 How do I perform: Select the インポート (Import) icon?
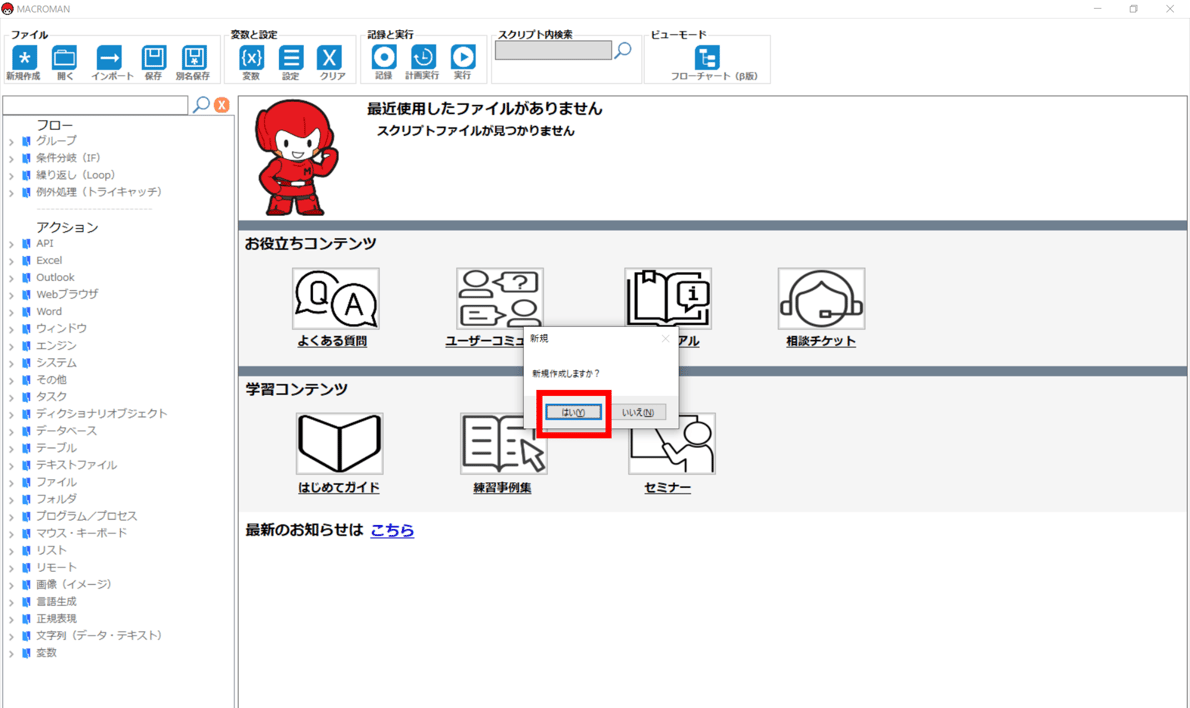(109, 58)
